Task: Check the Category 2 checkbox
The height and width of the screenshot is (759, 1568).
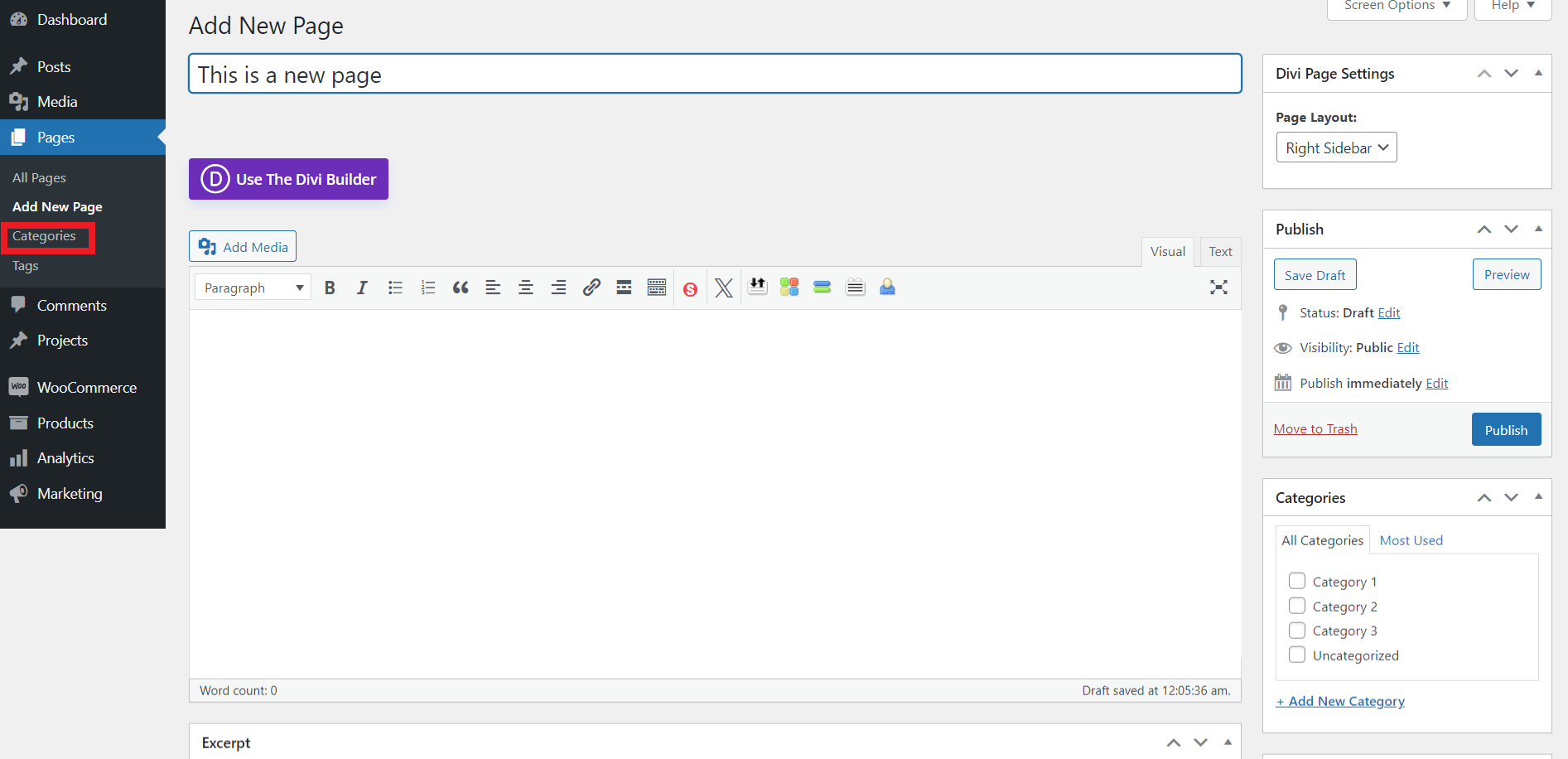Action: (1297, 606)
